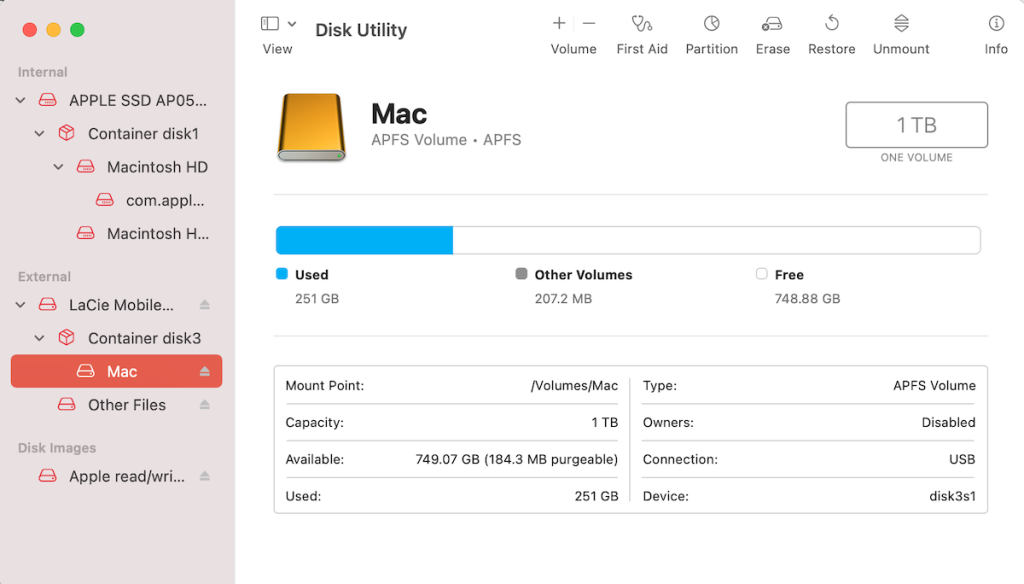Click the storage usage bar
The height and width of the screenshot is (584, 1024).
627,240
